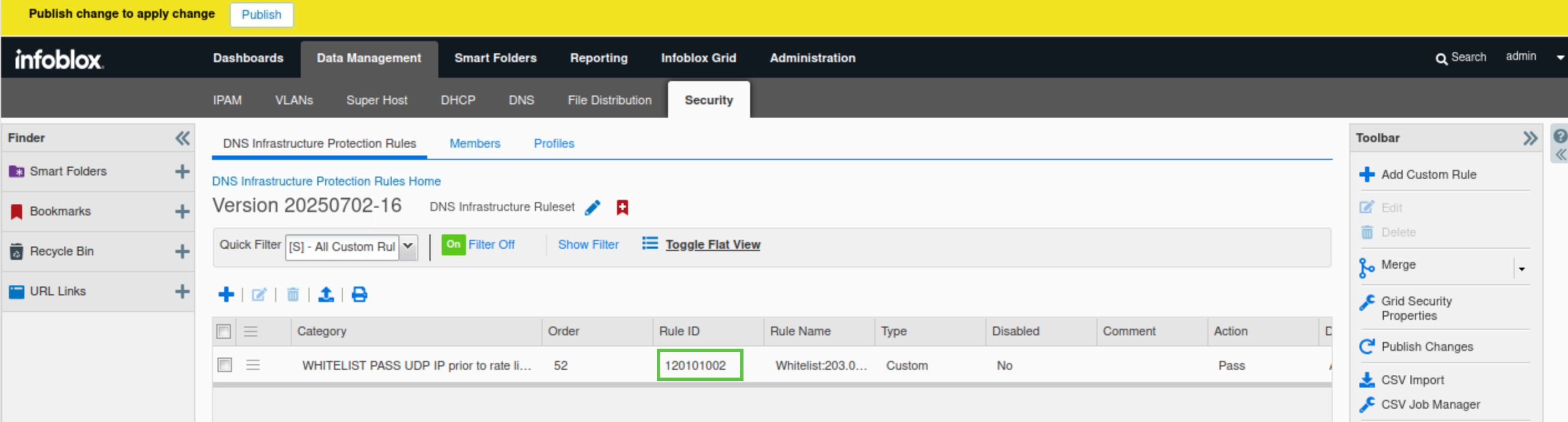Sort by the Category column header
The height and width of the screenshot is (422, 1568).
(x=416, y=331)
